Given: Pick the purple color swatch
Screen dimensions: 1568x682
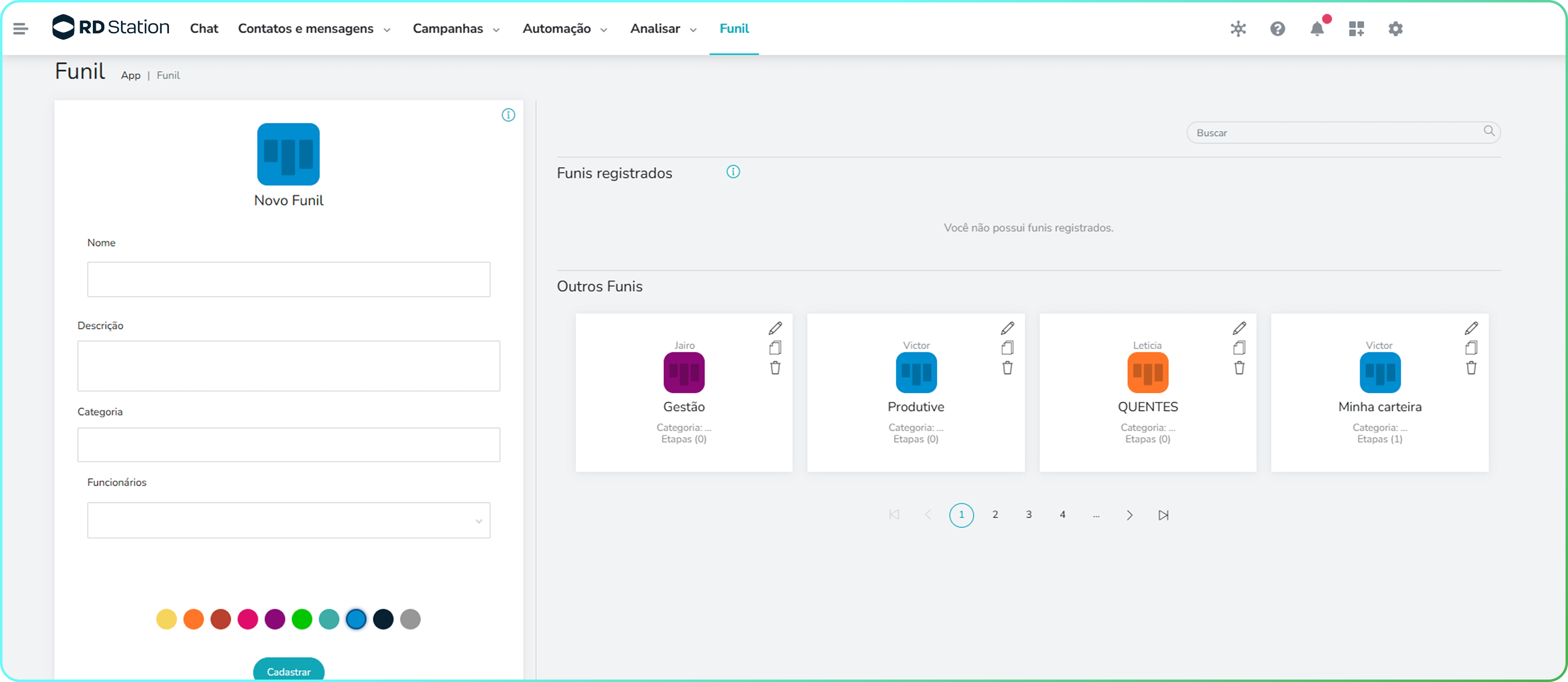Looking at the screenshot, I should point(275,620).
